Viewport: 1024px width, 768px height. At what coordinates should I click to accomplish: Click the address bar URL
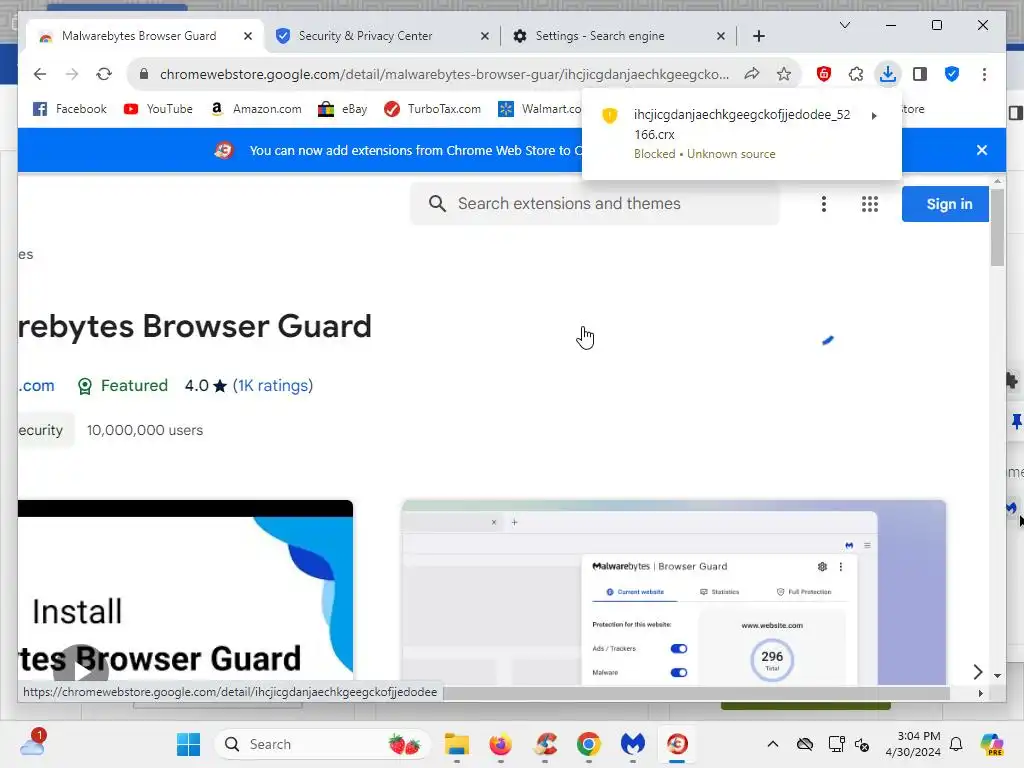pos(444,74)
